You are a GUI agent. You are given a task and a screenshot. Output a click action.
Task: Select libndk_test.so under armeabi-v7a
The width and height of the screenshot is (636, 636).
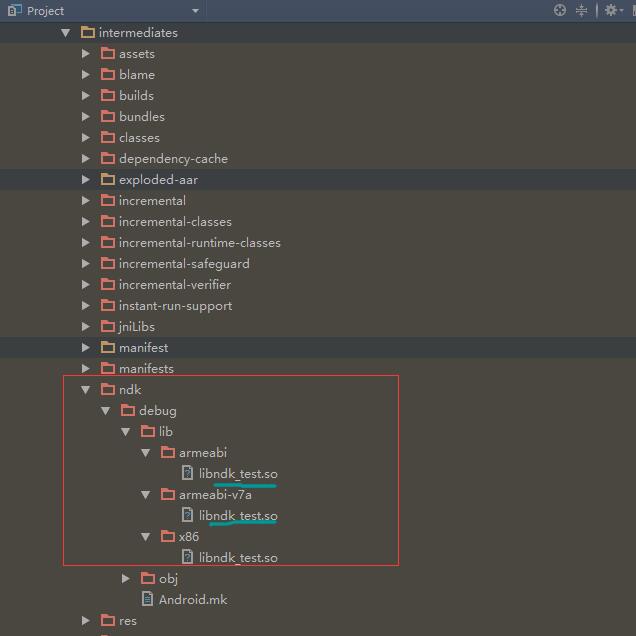(238, 515)
